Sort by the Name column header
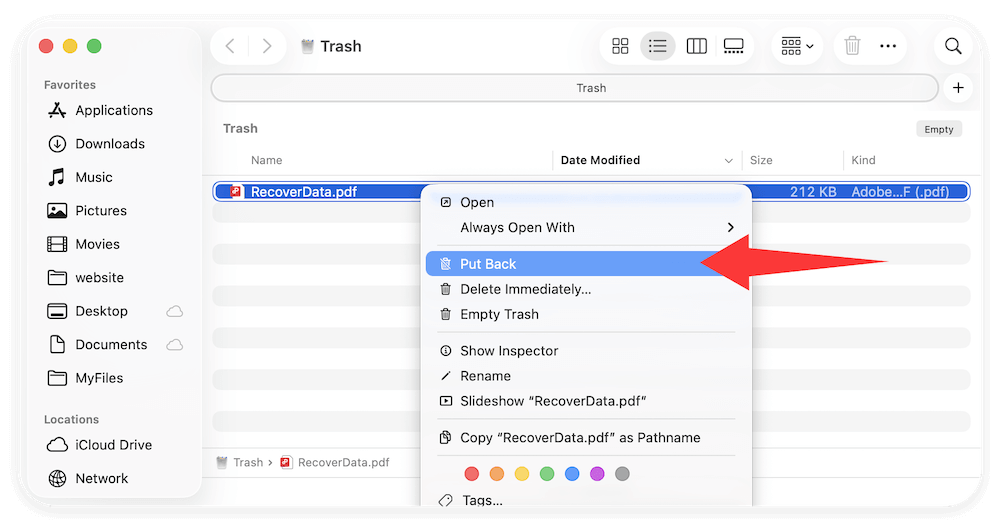 click(267, 160)
